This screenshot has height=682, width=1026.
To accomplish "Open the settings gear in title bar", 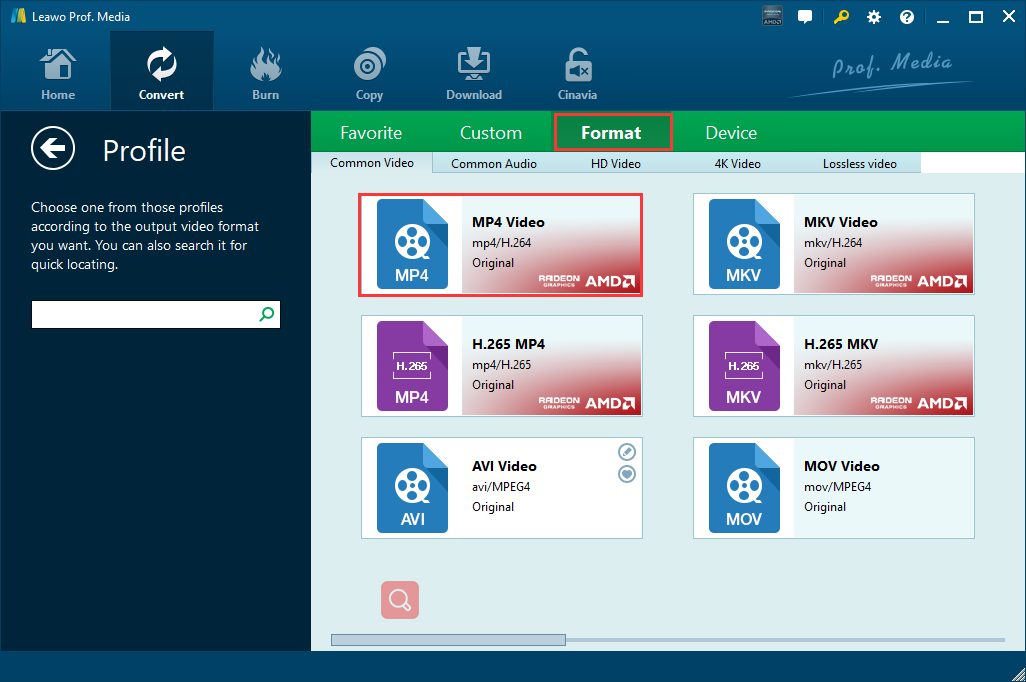I will click(x=874, y=17).
